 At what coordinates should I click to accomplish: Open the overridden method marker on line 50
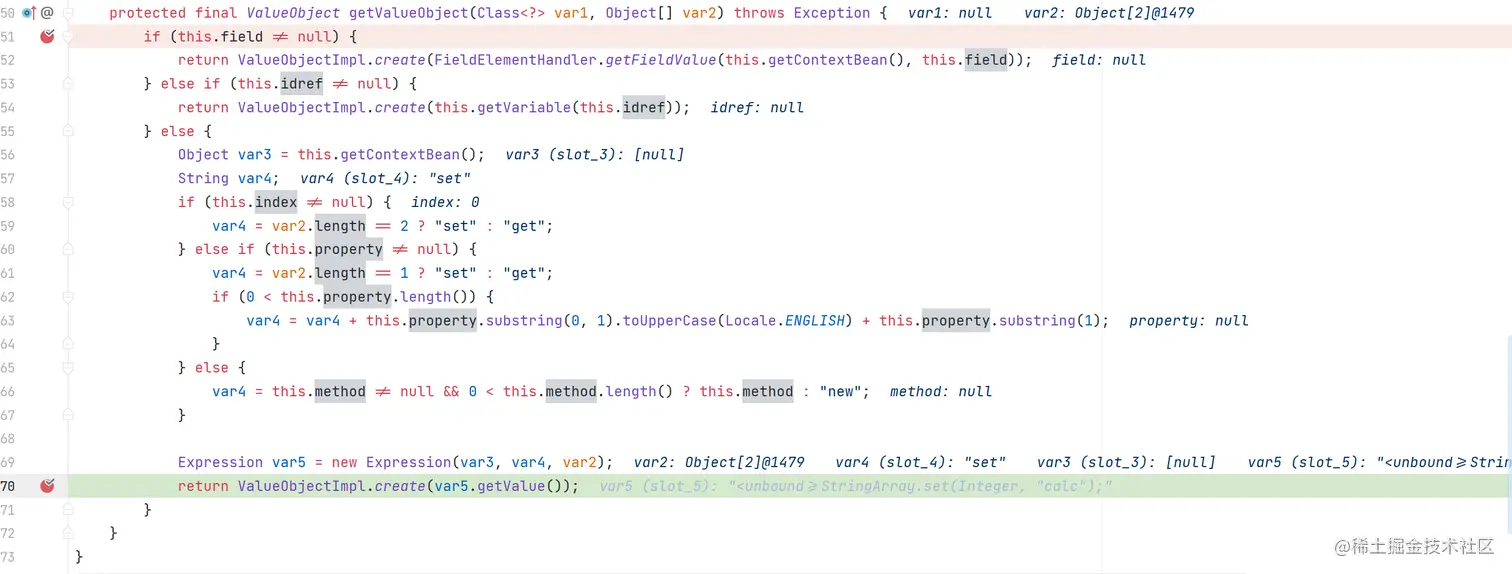[27, 13]
